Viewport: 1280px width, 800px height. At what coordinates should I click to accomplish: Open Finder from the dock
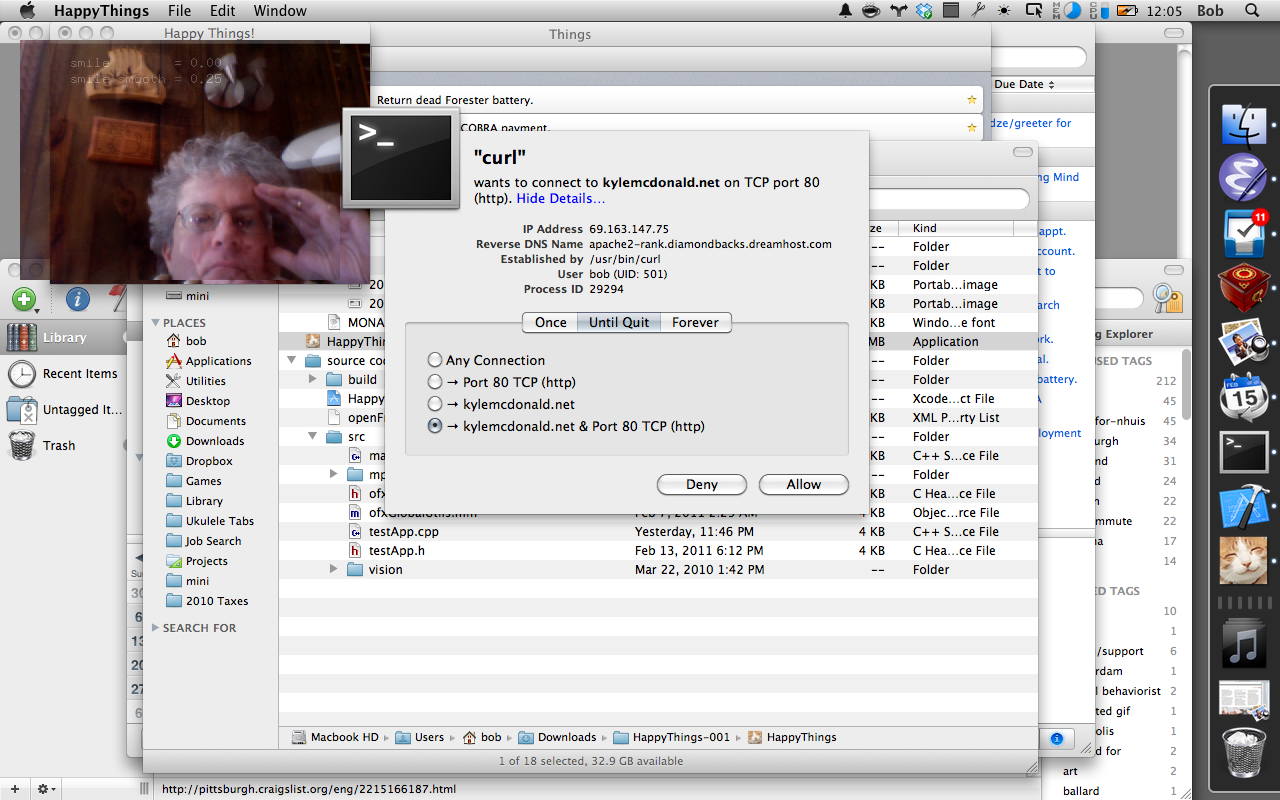point(1244,126)
